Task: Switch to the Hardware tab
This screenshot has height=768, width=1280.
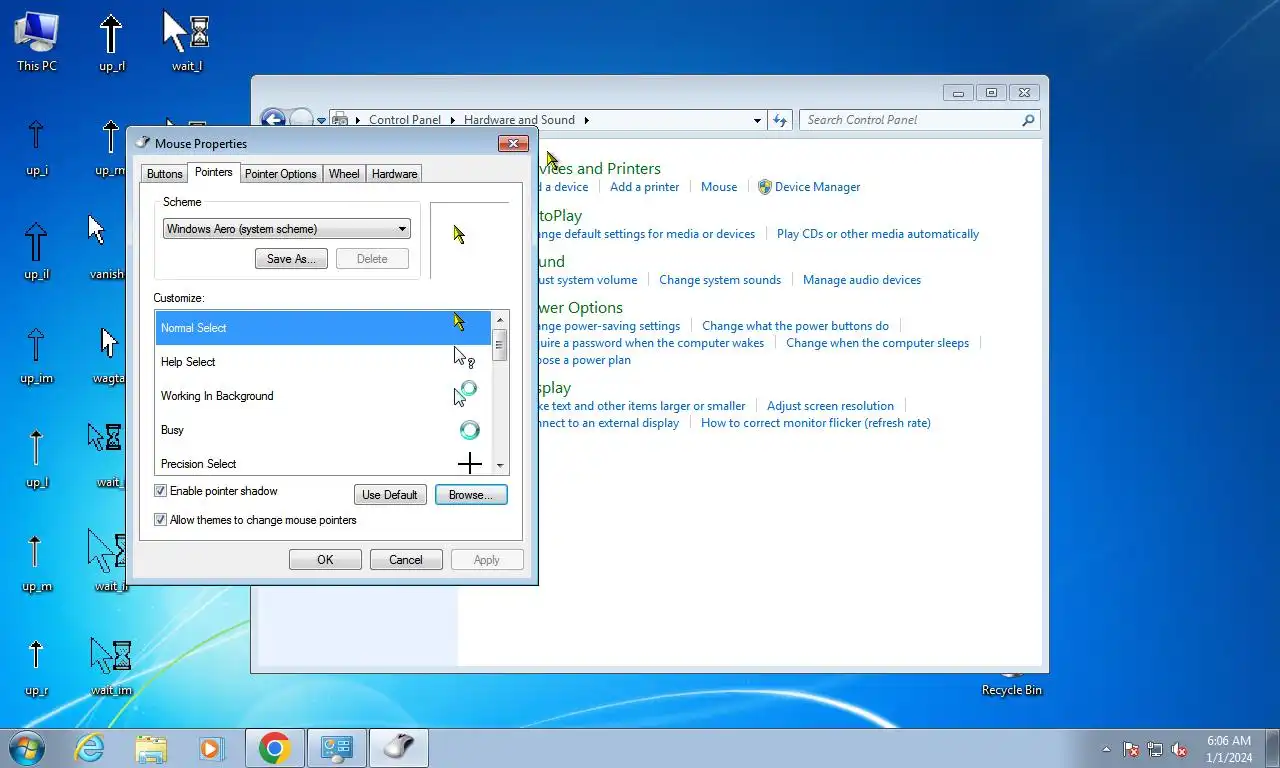Action: 394,174
